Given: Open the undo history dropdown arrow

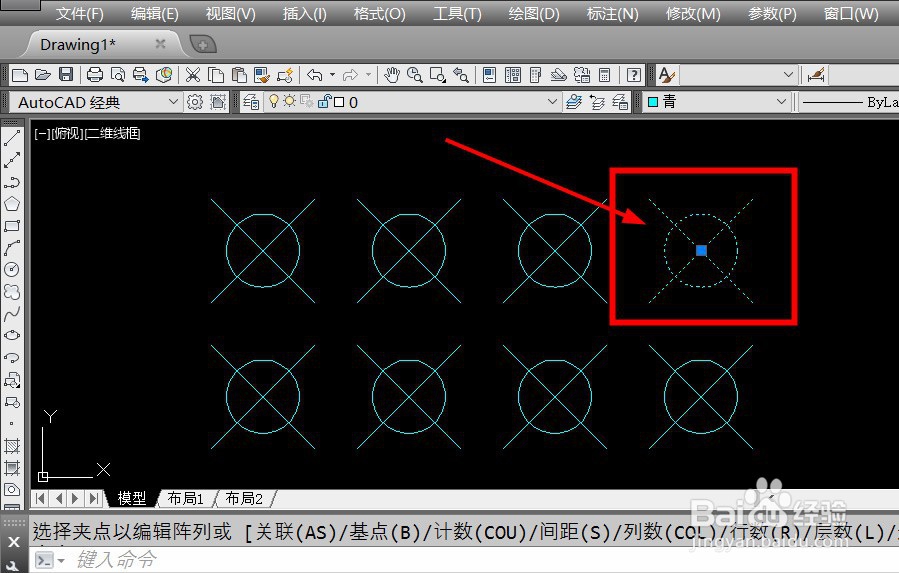Looking at the screenshot, I should pyautogui.click(x=332, y=75).
